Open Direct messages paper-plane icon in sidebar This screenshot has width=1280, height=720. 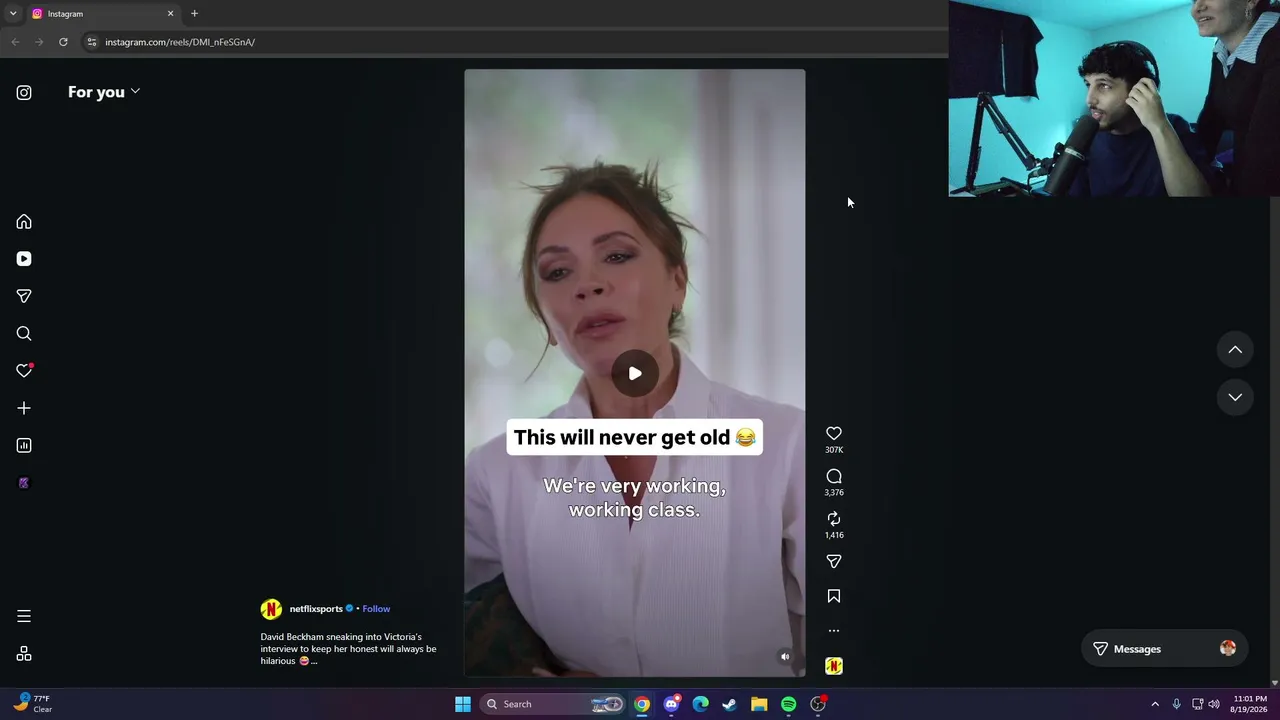(x=24, y=296)
